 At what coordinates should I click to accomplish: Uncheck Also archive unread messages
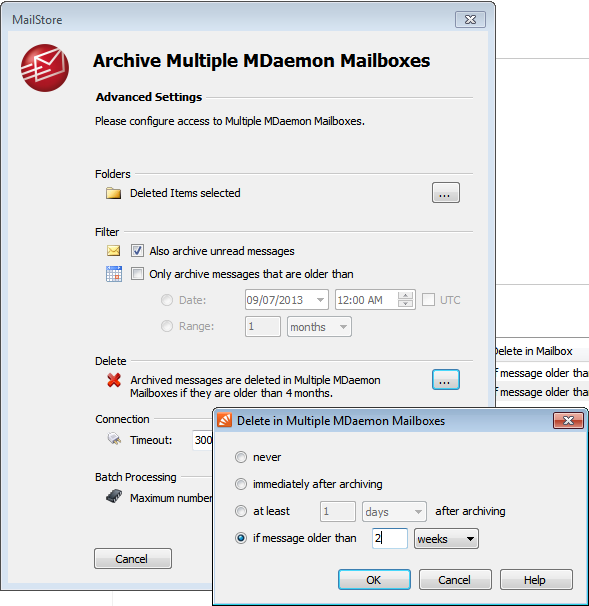[x=137, y=251]
